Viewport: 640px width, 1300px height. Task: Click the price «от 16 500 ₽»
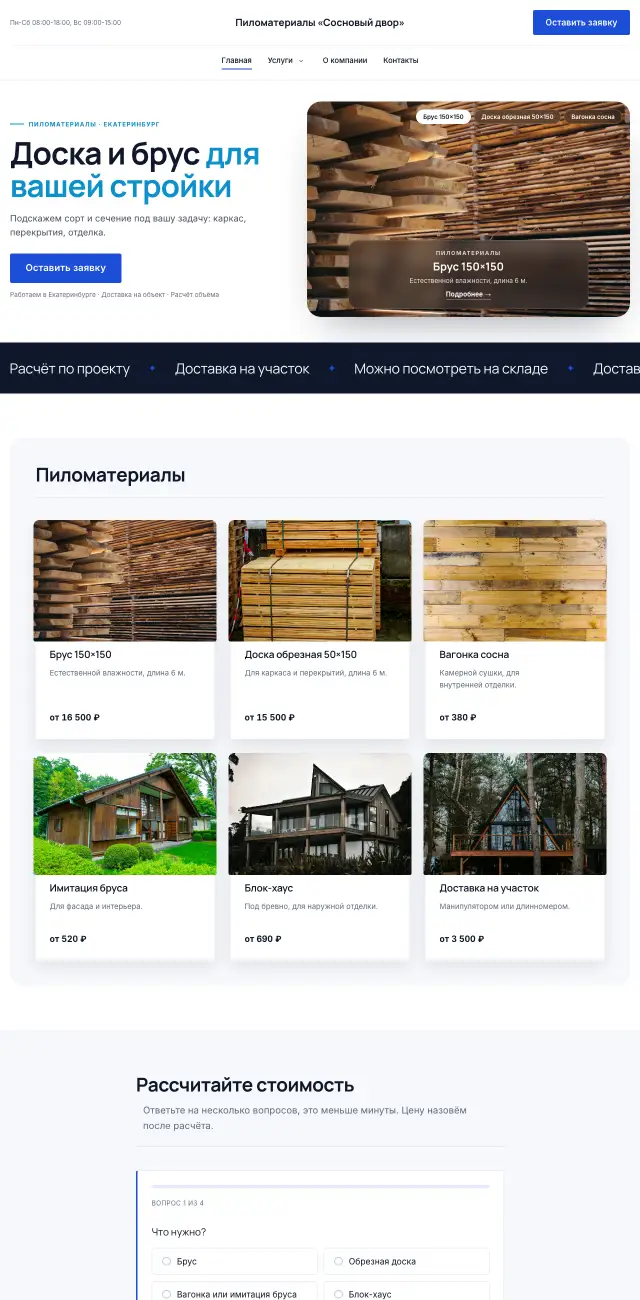coord(74,718)
